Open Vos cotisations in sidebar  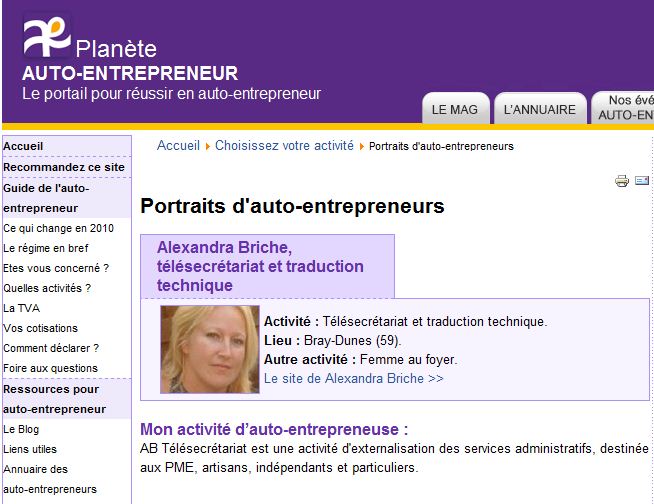point(40,328)
